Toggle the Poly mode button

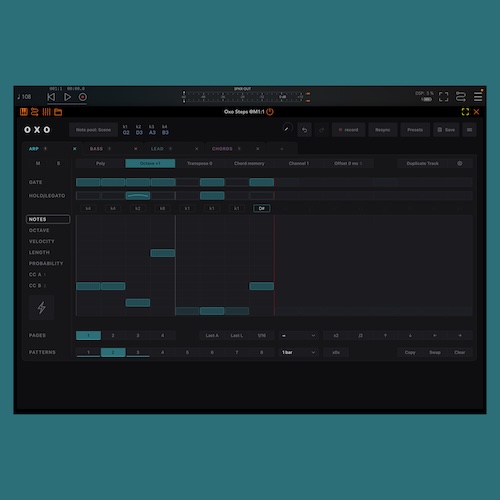click(x=100, y=163)
